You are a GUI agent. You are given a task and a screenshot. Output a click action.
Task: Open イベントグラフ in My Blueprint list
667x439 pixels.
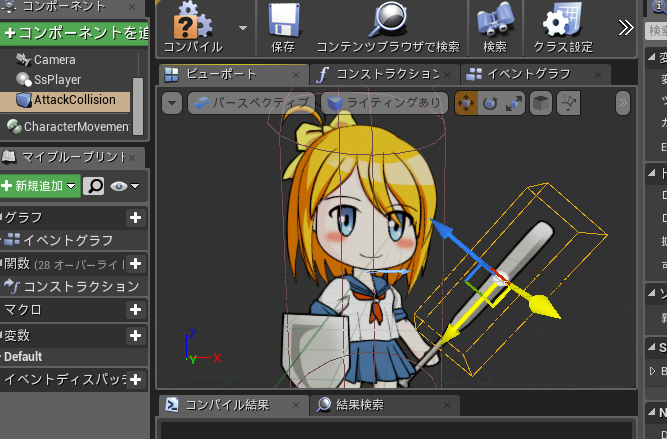click(68, 240)
